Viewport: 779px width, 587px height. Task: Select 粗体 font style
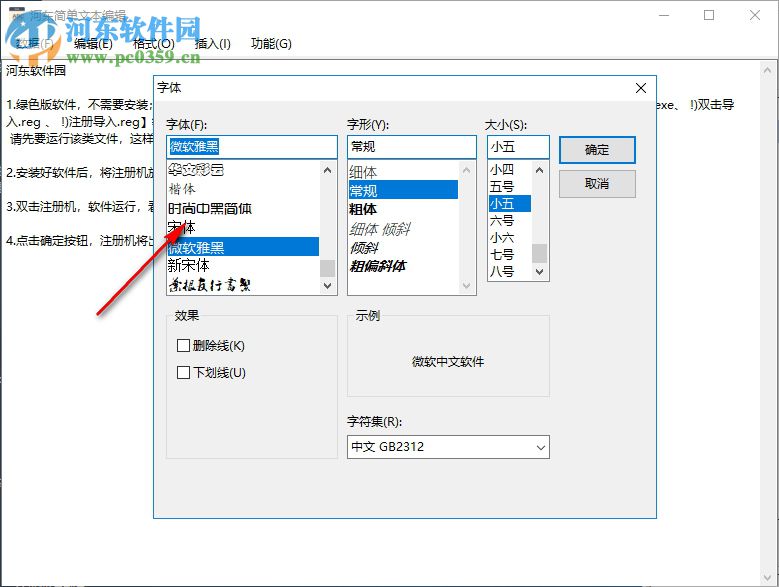403,209
